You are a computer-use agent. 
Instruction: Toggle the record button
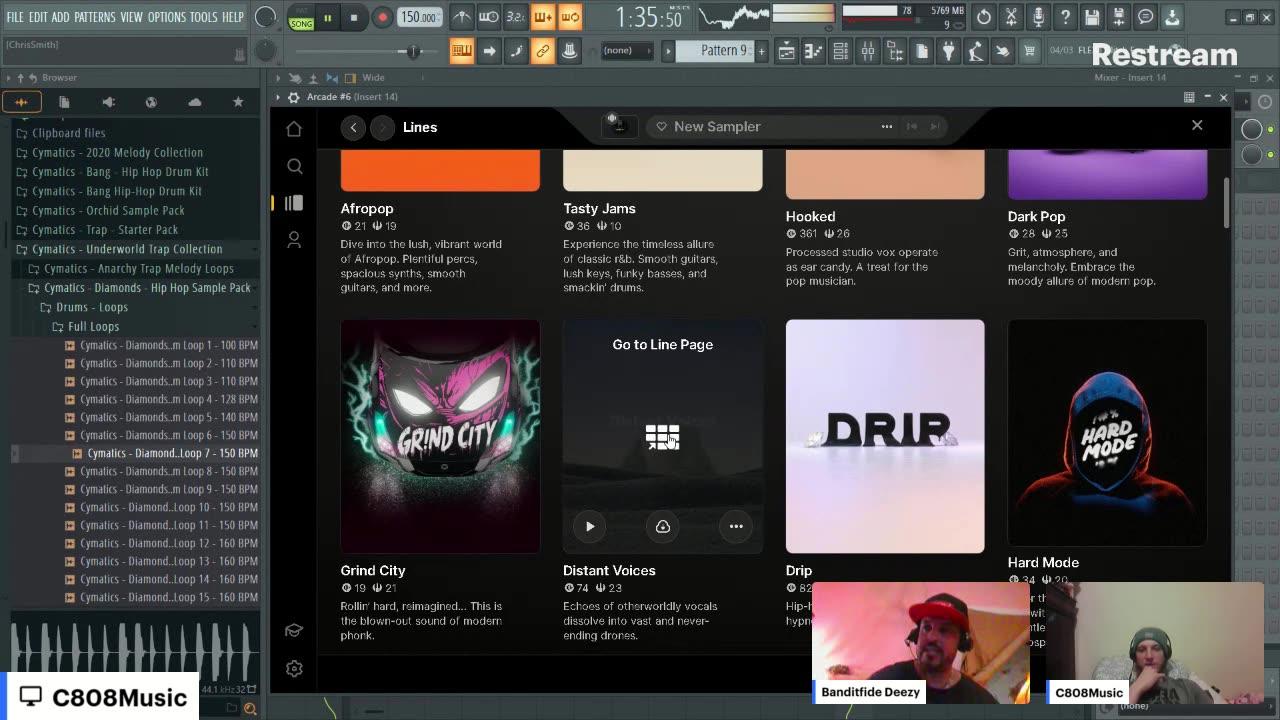(382, 17)
